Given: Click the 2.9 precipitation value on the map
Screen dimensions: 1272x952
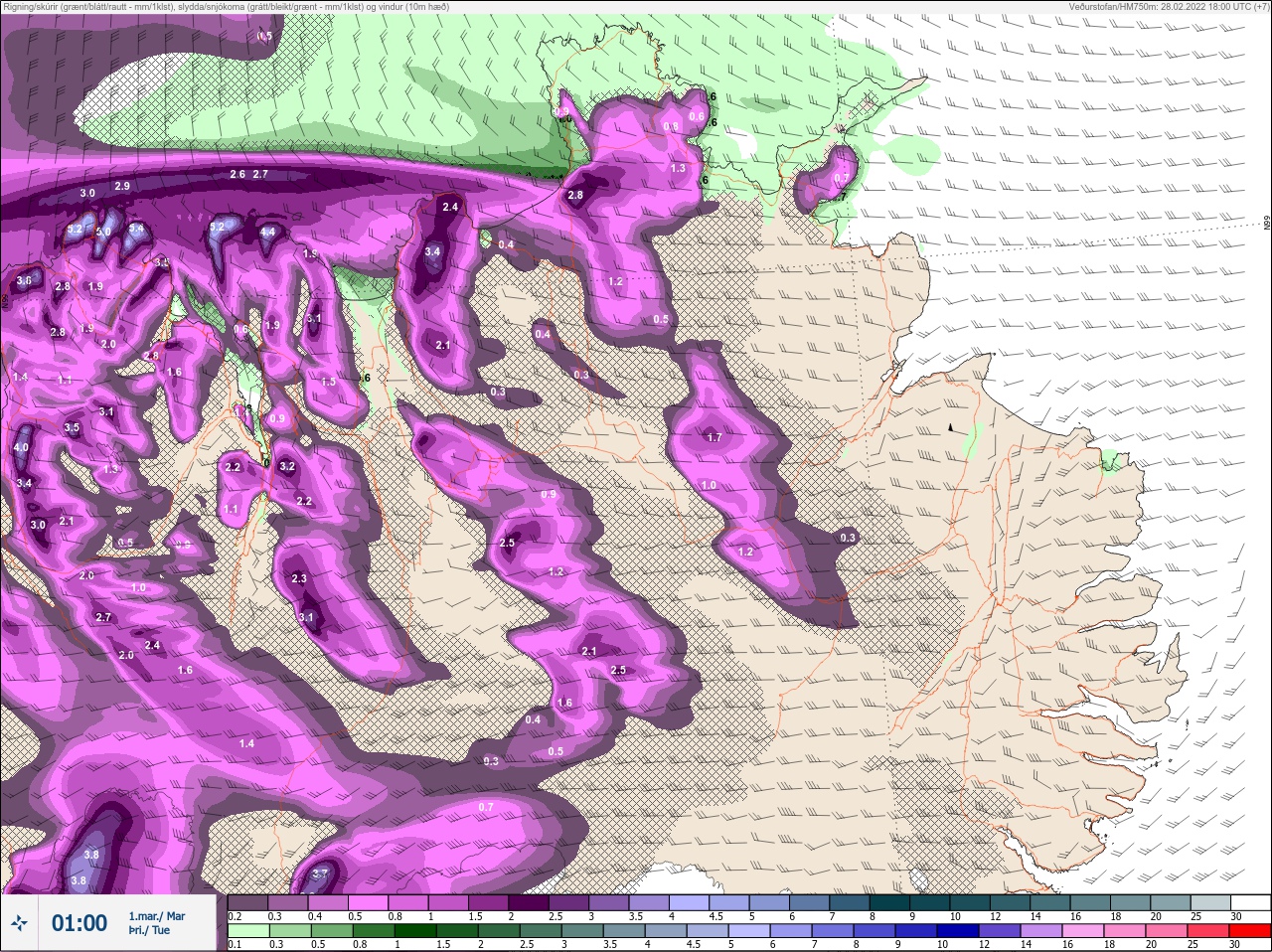Looking at the screenshot, I should click(122, 186).
